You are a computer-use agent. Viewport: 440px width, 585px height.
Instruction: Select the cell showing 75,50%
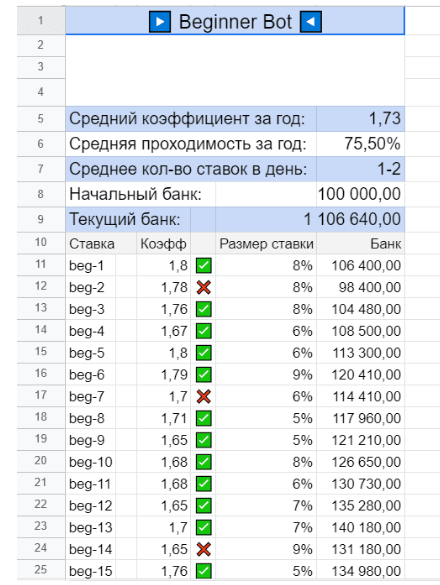(x=361, y=144)
